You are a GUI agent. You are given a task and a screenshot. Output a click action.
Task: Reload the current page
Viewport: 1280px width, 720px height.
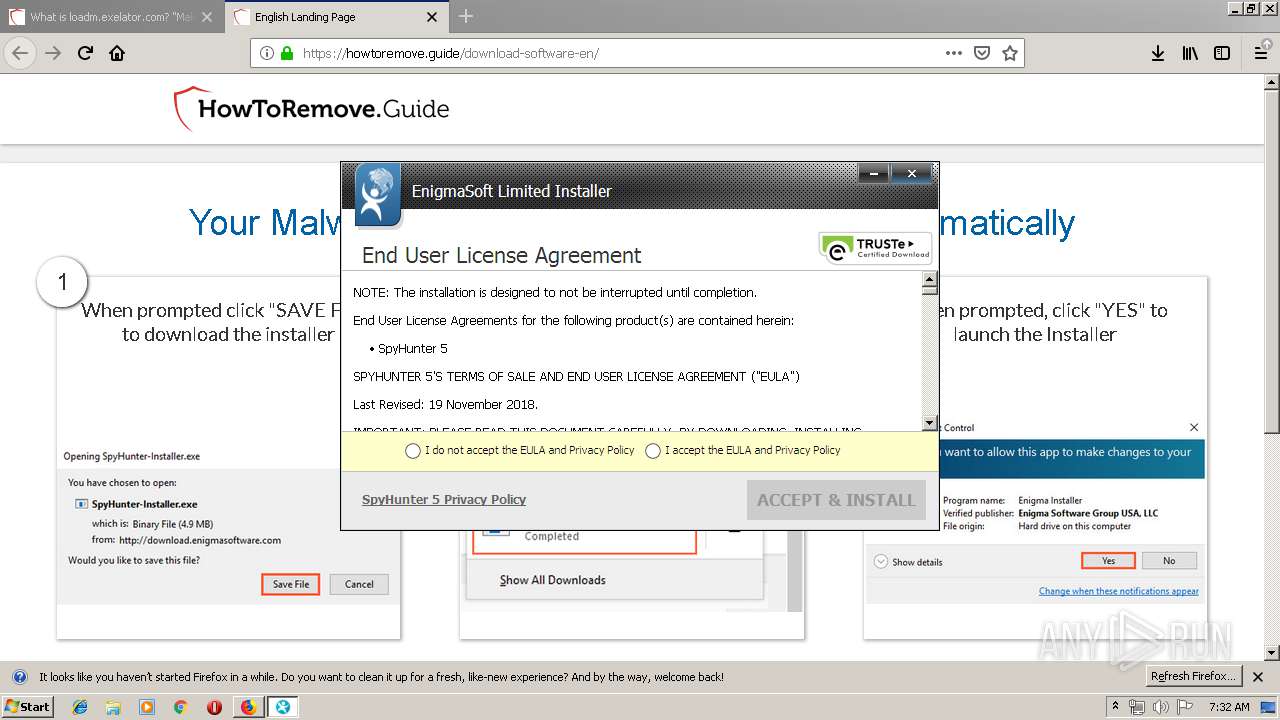(x=86, y=53)
